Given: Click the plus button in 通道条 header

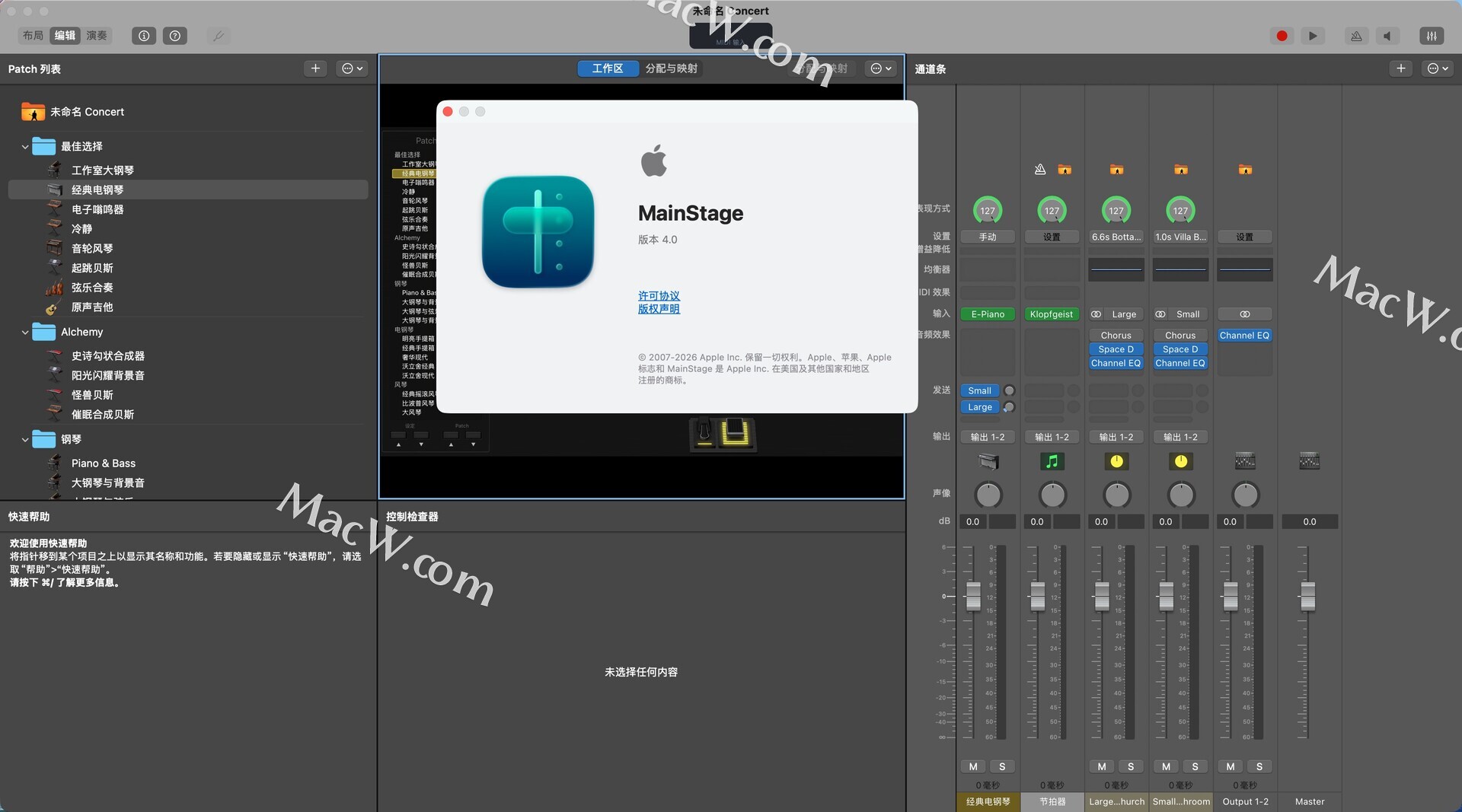Looking at the screenshot, I should (x=1400, y=68).
